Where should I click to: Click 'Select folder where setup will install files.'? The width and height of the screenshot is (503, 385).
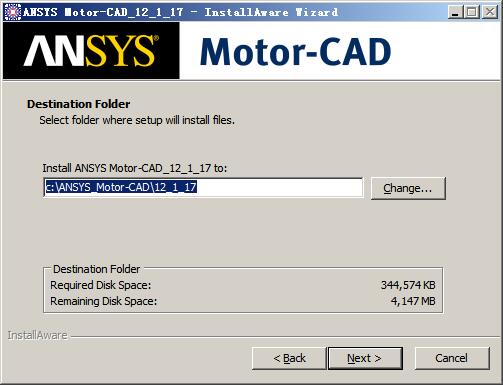pos(137,120)
